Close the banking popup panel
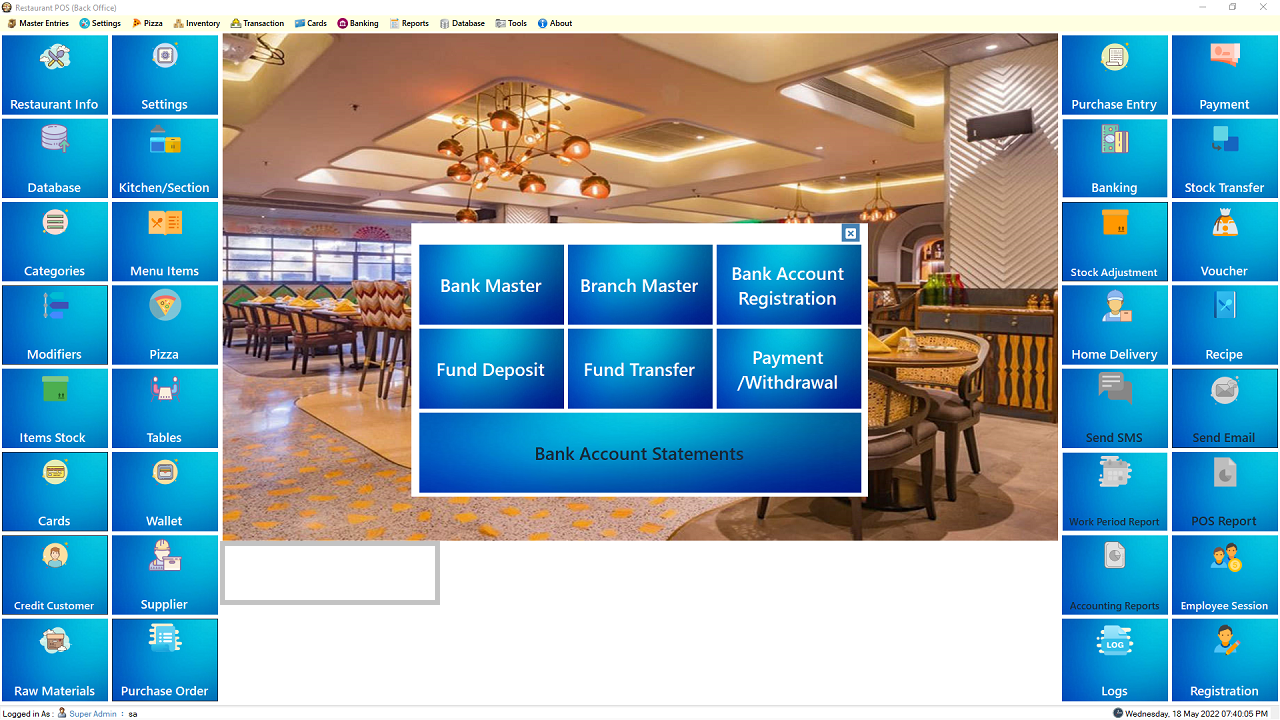 pos(851,233)
